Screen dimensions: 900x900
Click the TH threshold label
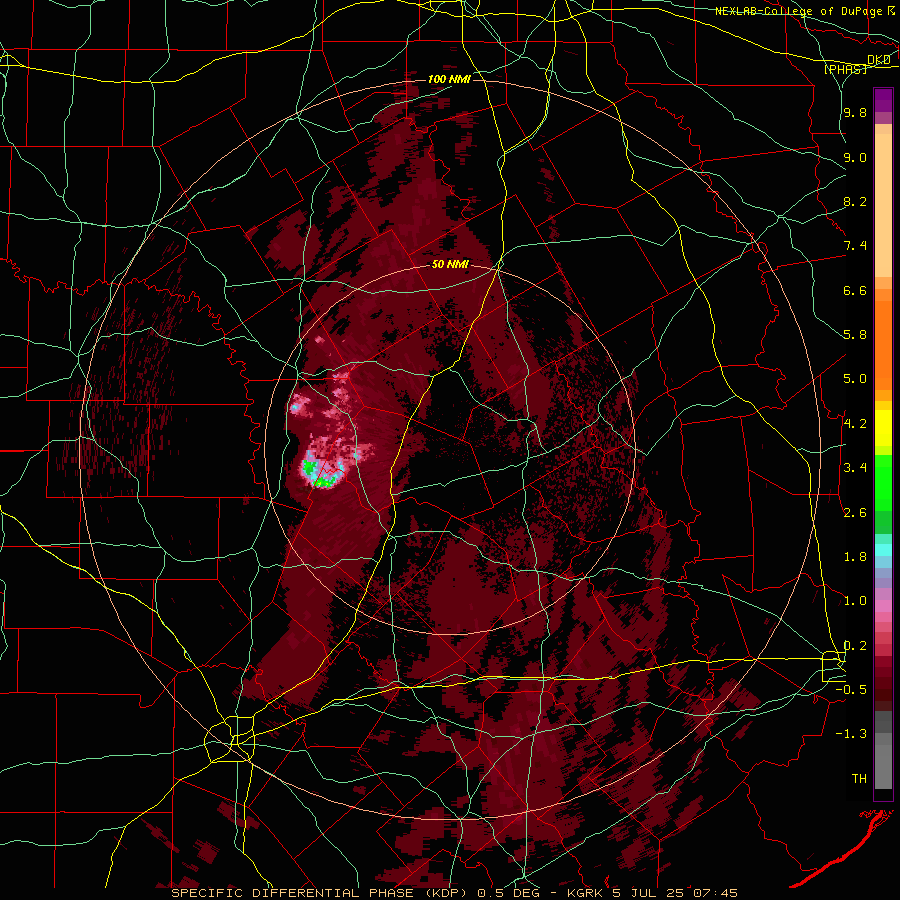(x=859, y=779)
